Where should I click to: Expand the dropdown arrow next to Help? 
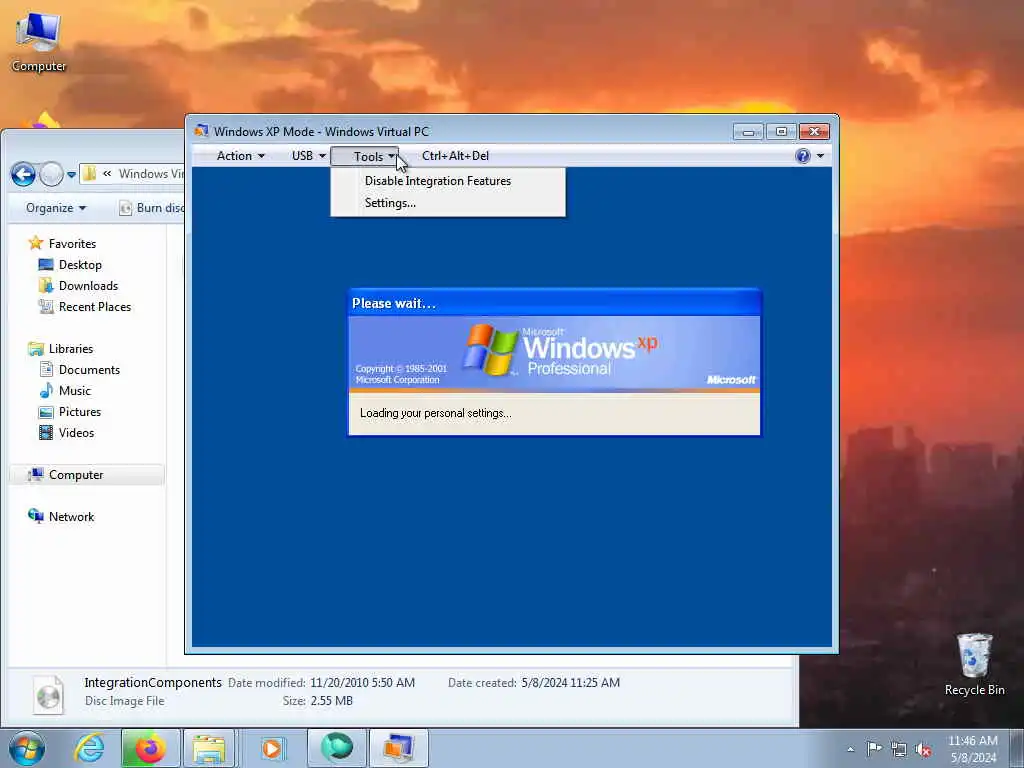[x=820, y=156]
